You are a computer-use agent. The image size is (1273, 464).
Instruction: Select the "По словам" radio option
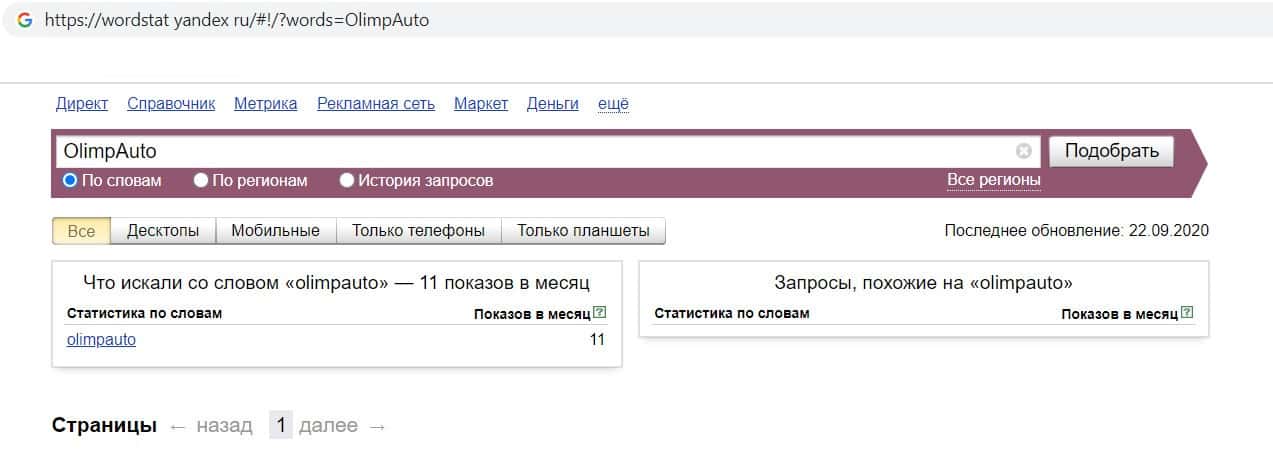(x=70, y=181)
